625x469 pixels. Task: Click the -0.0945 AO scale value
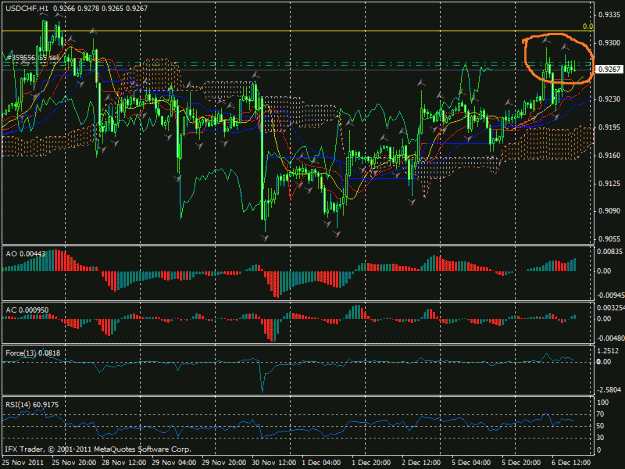point(610,296)
